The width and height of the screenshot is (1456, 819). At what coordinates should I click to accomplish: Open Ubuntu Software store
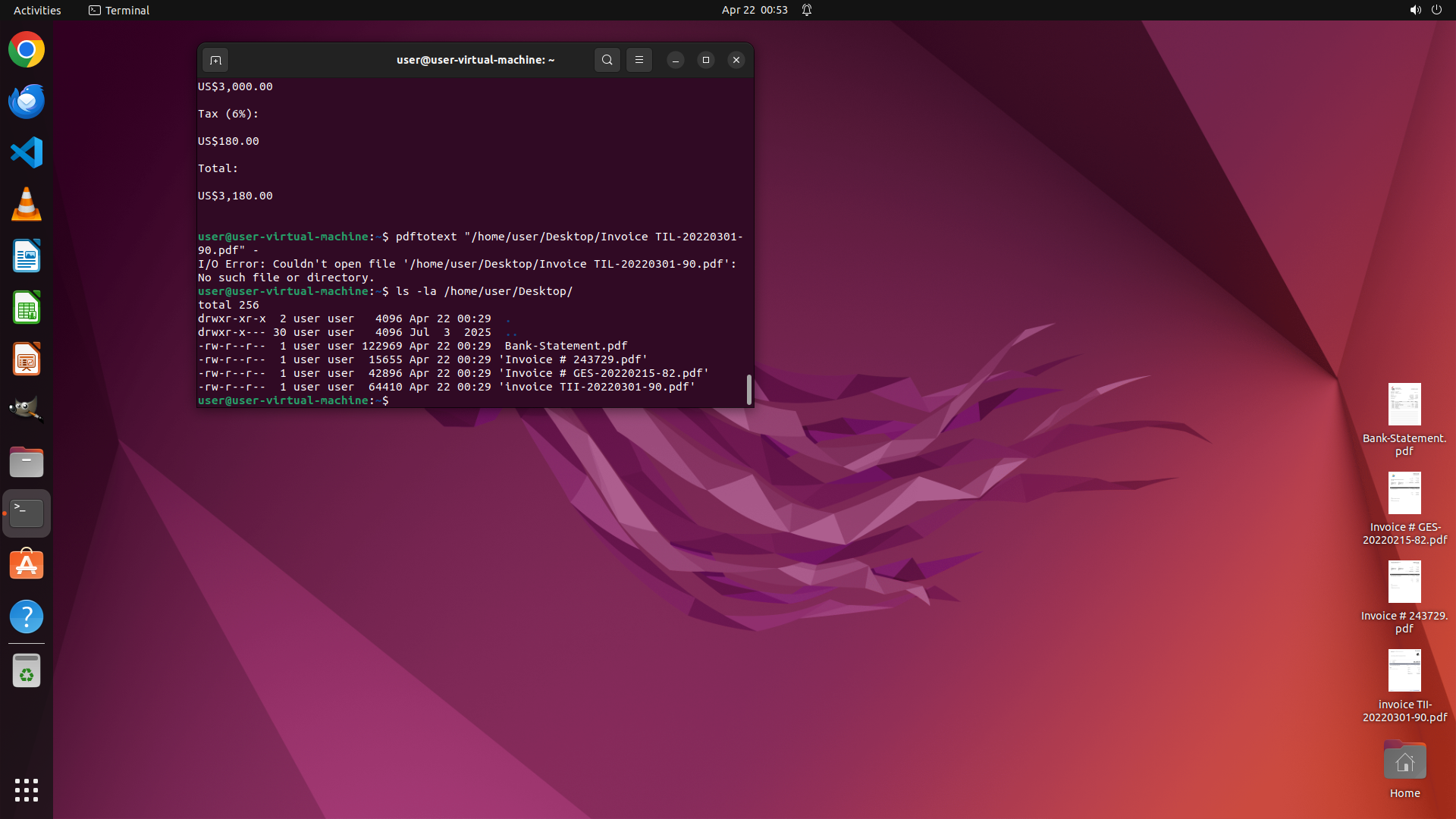pyautogui.click(x=27, y=565)
